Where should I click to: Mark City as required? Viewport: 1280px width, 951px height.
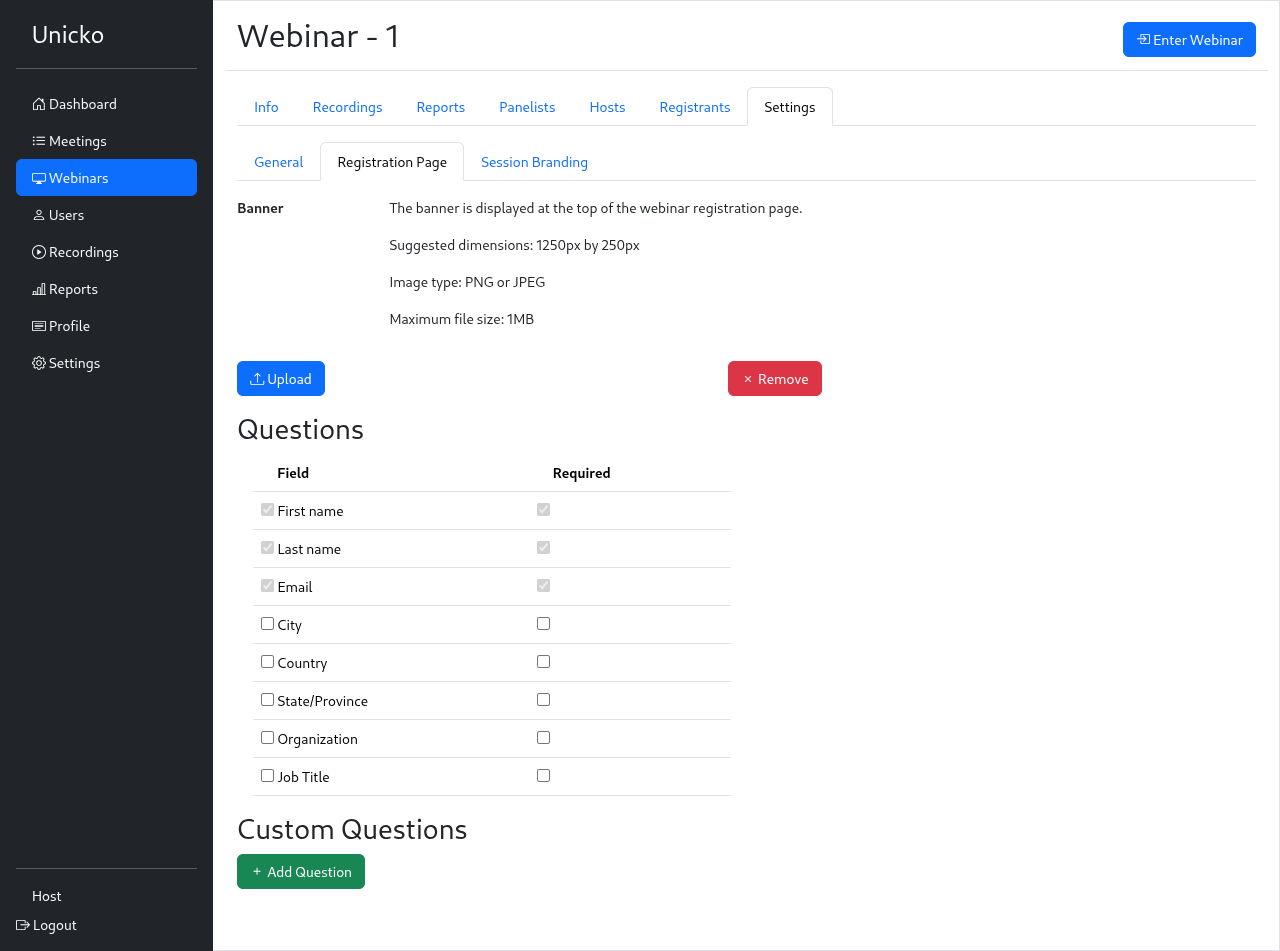pos(543,624)
